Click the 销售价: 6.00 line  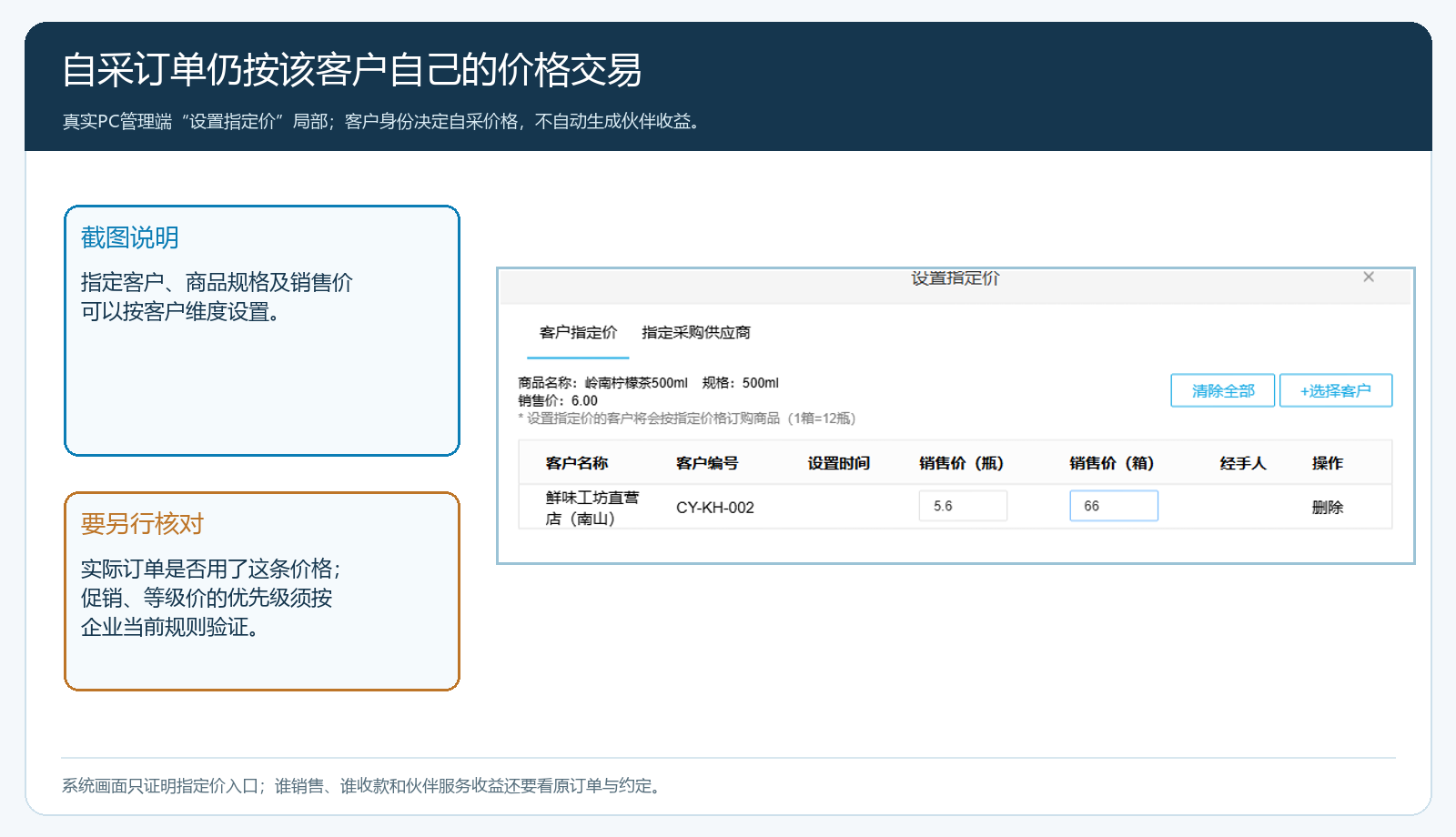[558, 400]
